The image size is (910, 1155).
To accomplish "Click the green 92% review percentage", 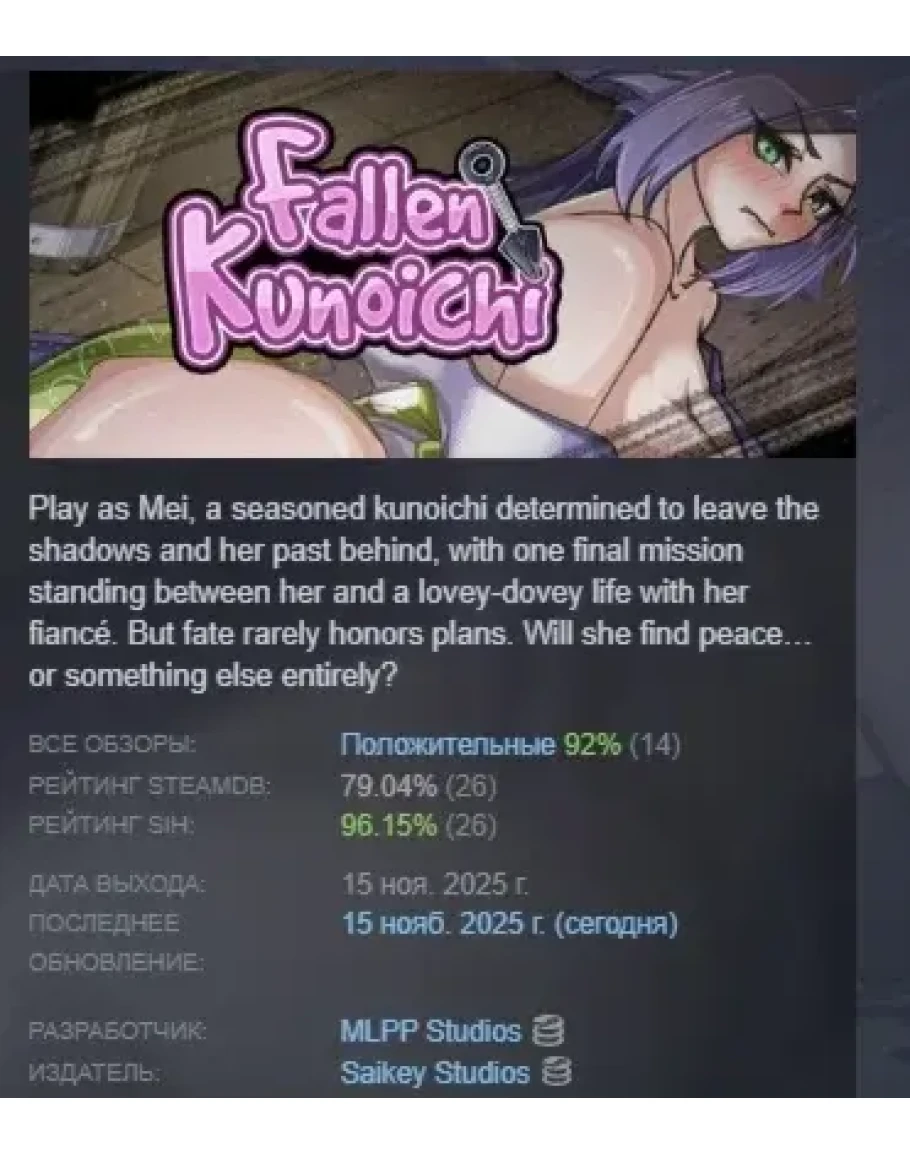I will [x=592, y=745].
